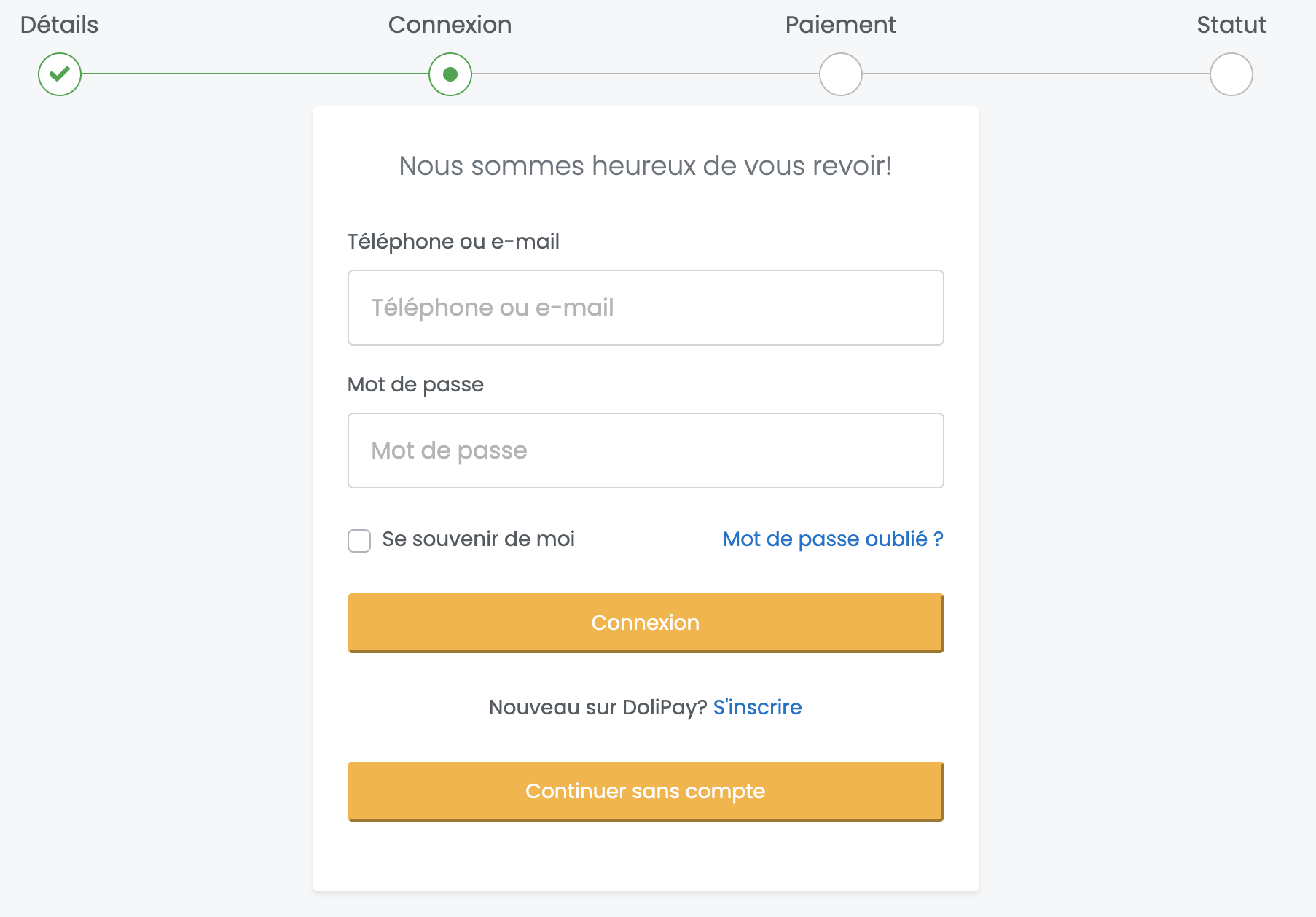The image size is (1316, 917).
Task: Select the Connexion step label
Action: [x=450, y=25]
